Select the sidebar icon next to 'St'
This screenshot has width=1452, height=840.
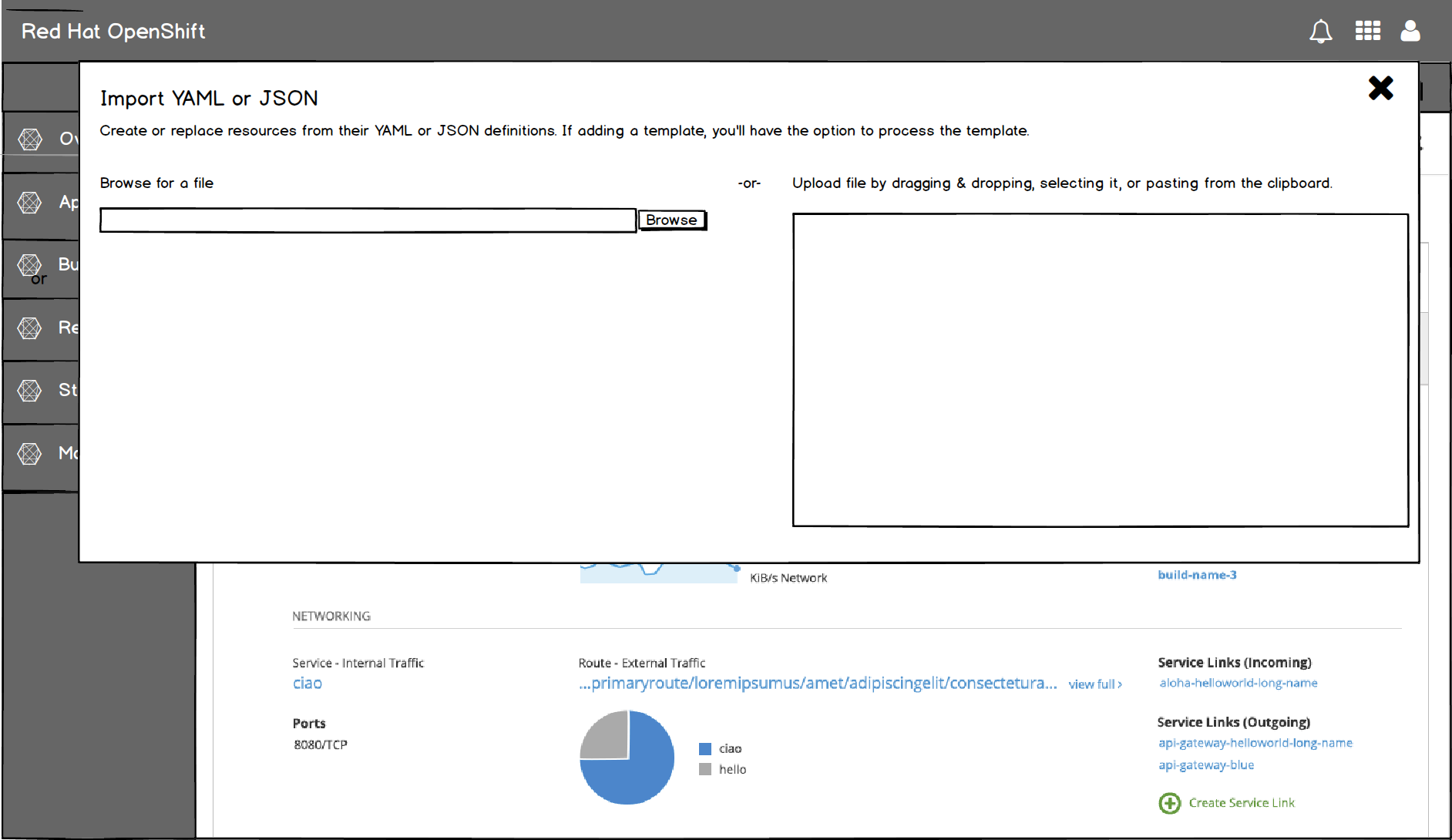(30, 391)
